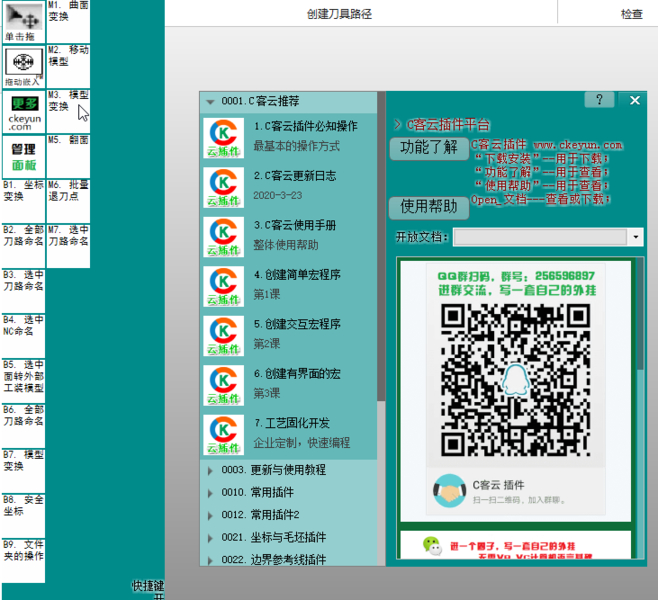Click the logo icon for 创建有界面的宏

pyautogui.click(x=224, y=386)
